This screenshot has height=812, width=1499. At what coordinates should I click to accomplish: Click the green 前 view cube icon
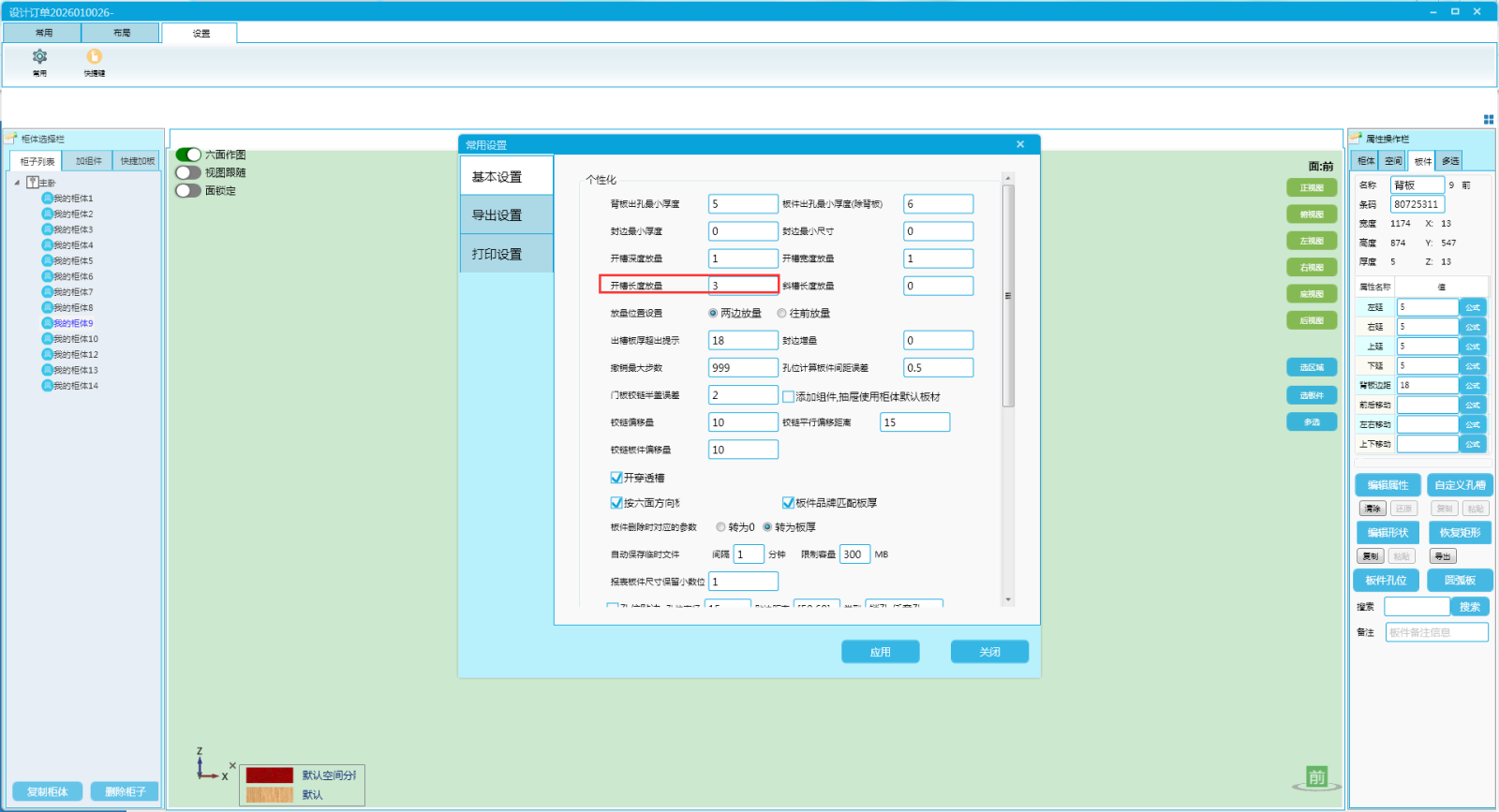[x=1317, y=777]
